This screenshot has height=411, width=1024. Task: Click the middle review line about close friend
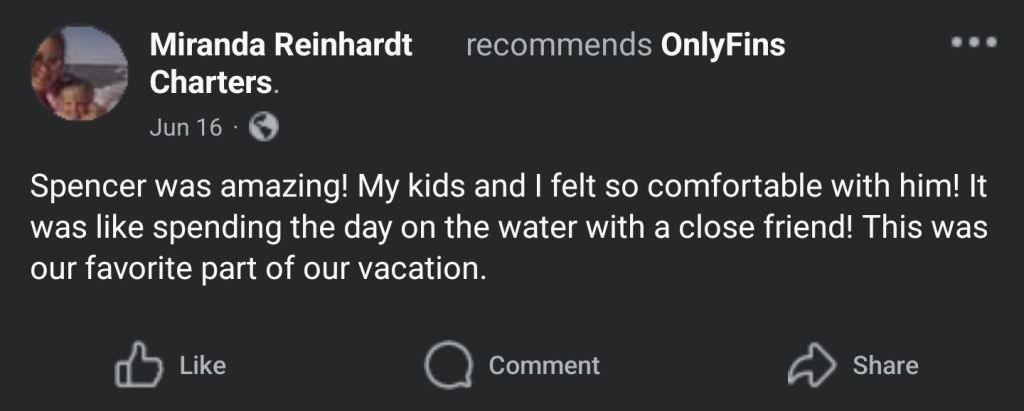point(508,229)
